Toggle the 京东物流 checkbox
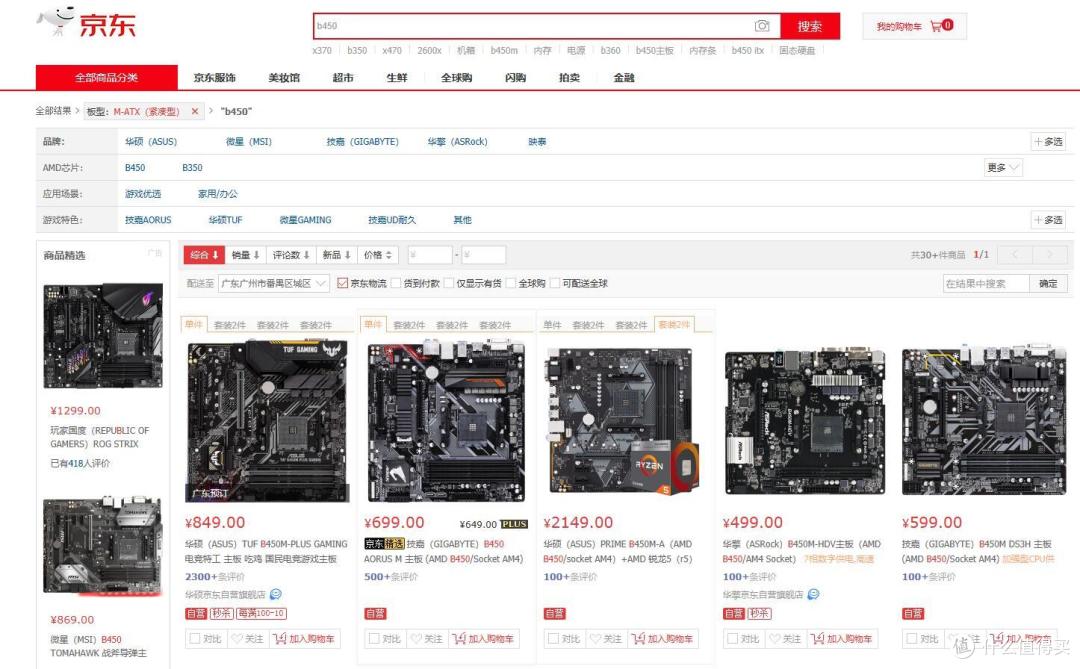Viewport: 1080px width, 669px height. pyautogui.click(x=342, y=283)
